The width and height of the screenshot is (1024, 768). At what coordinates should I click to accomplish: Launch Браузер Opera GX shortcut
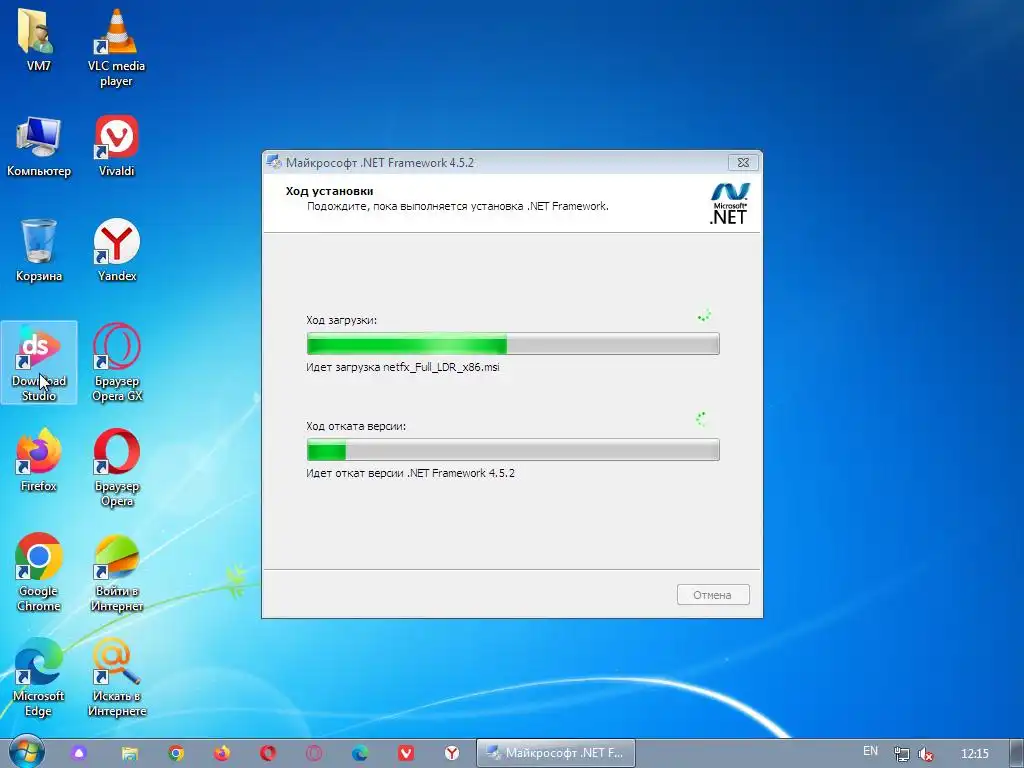(116, 362)
